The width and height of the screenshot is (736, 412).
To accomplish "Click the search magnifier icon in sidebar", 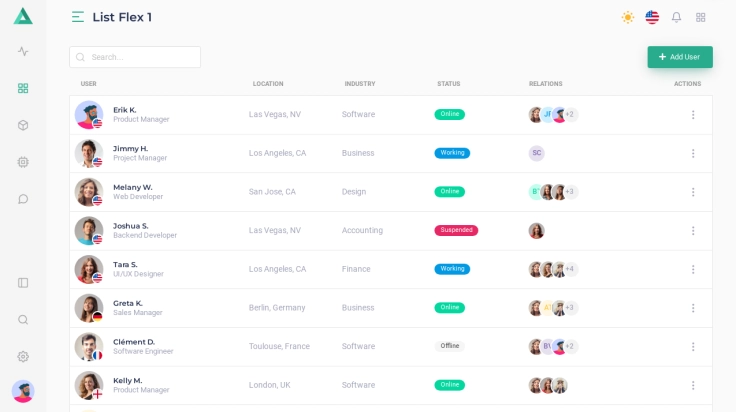I will pos(23,320).
